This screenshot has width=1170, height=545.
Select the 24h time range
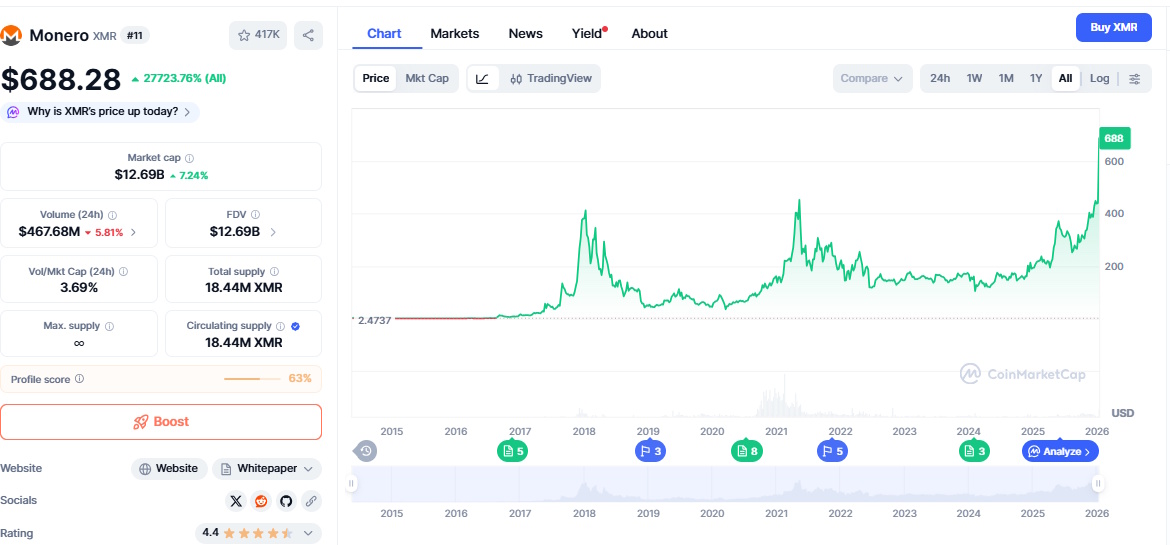(x=940, y=79)
